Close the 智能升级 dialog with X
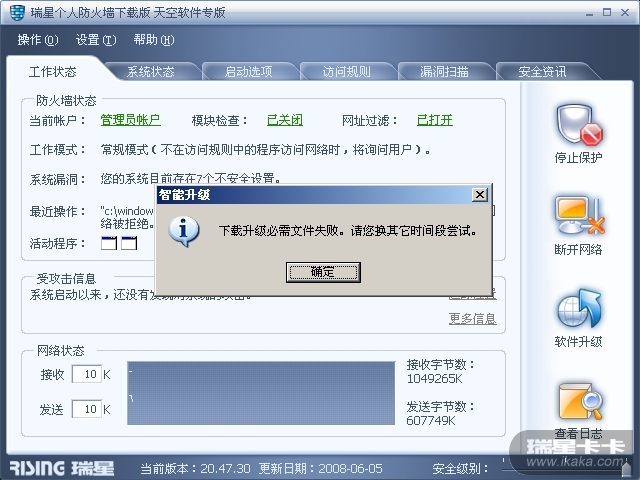Screen dimensions: 640x480 (x=480, y=195)
